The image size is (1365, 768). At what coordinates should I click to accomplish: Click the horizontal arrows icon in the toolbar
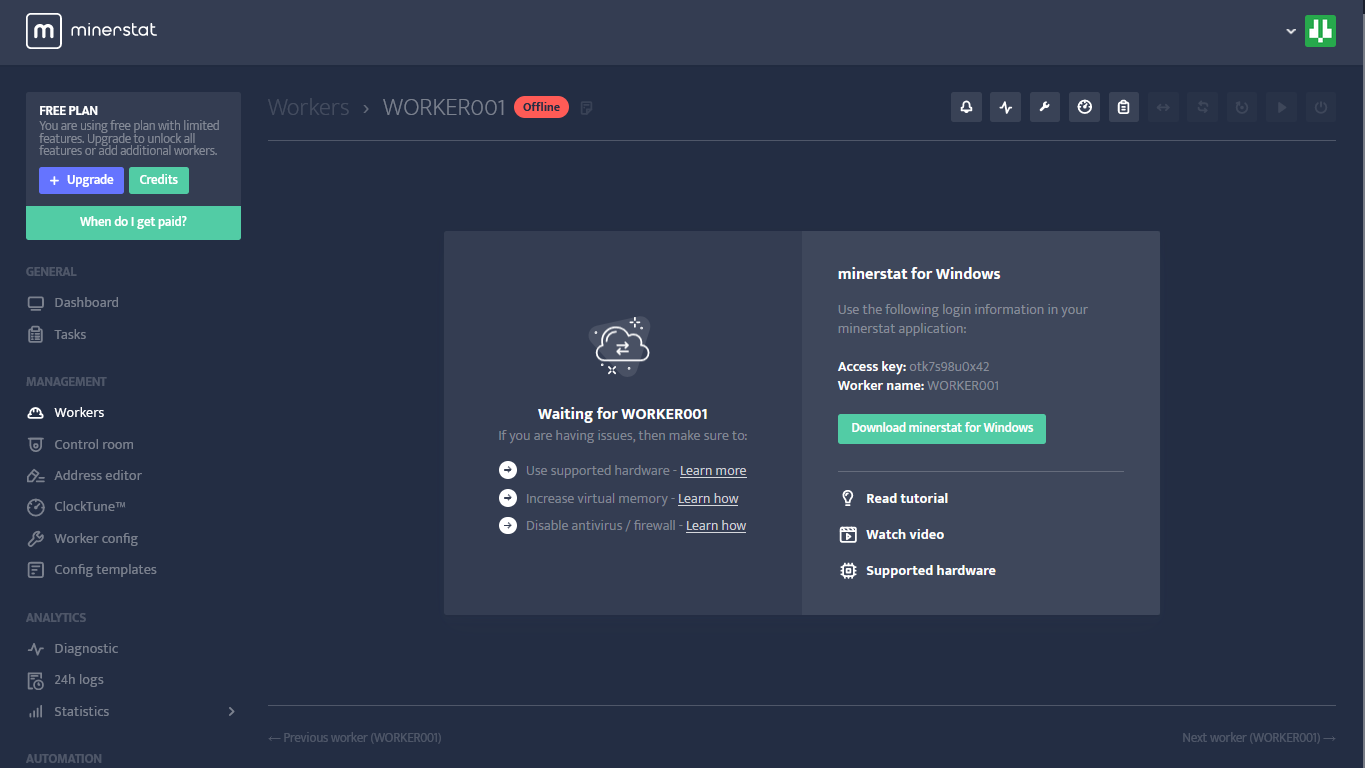pyautogui.click(x=1163, y=107)
